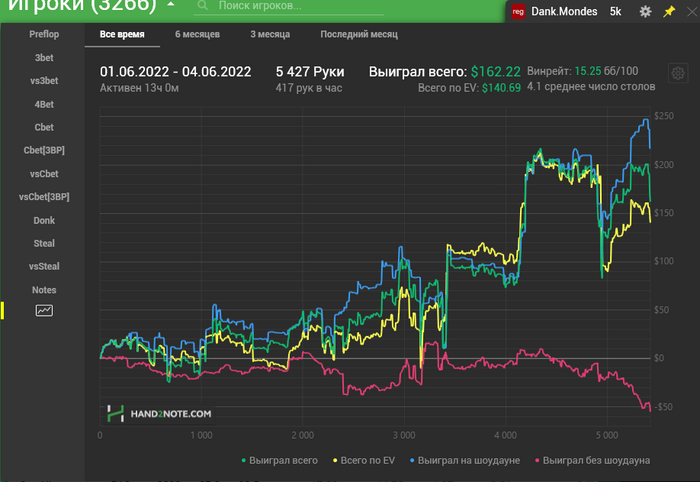This screenshot has width=700, height=482.
Task: Click the $162.22 total won value
Action: point(496,72)
